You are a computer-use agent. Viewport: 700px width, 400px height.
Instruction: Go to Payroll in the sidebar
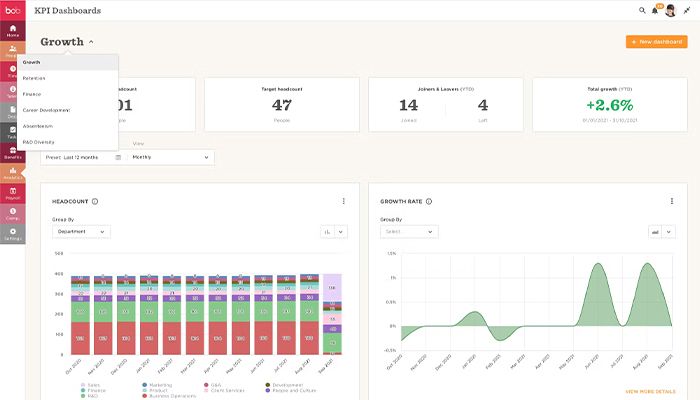point(13,193)
